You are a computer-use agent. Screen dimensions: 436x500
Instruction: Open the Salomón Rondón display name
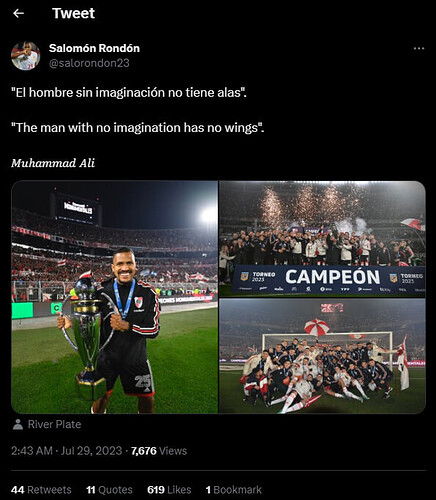pos(94,48)
